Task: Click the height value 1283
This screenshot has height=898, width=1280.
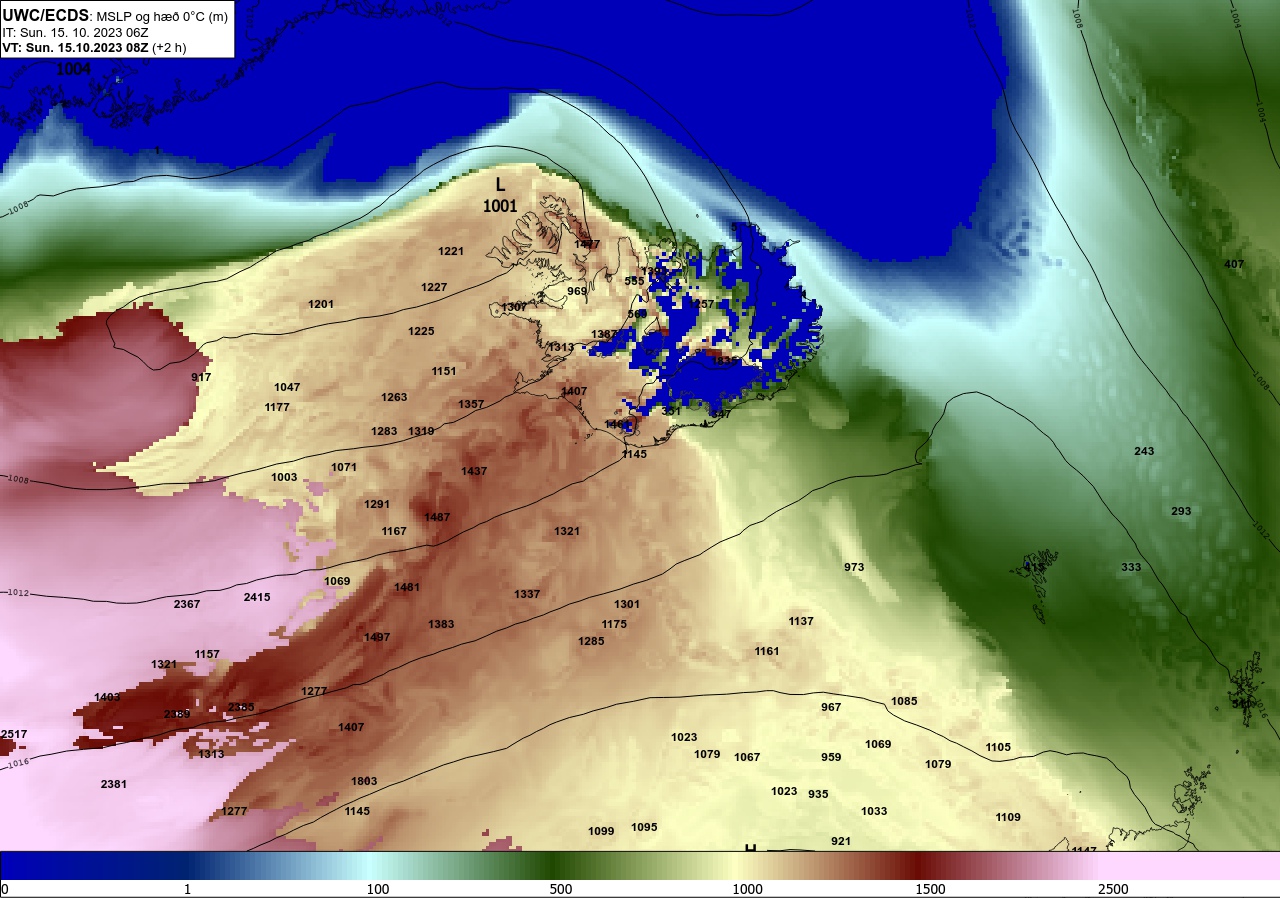Action: click(x=384, y=431)
